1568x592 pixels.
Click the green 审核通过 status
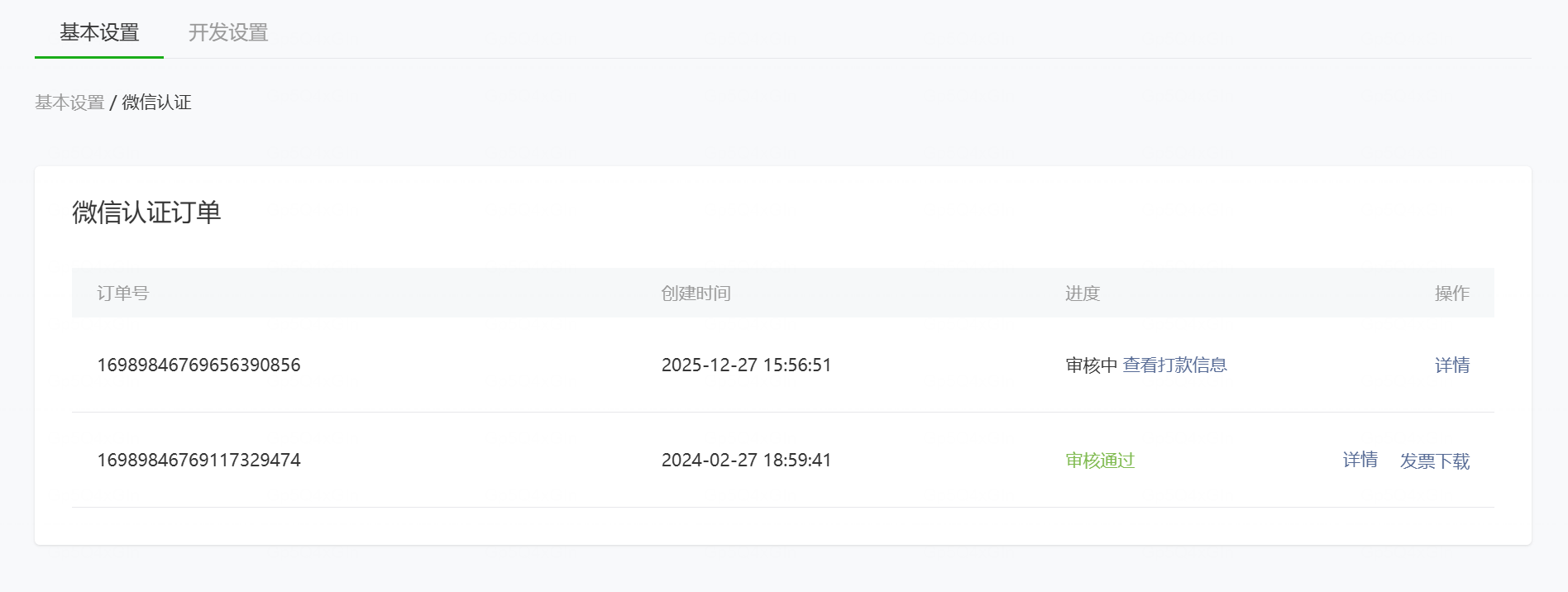pyautogui.click(x=1100, y=461)
